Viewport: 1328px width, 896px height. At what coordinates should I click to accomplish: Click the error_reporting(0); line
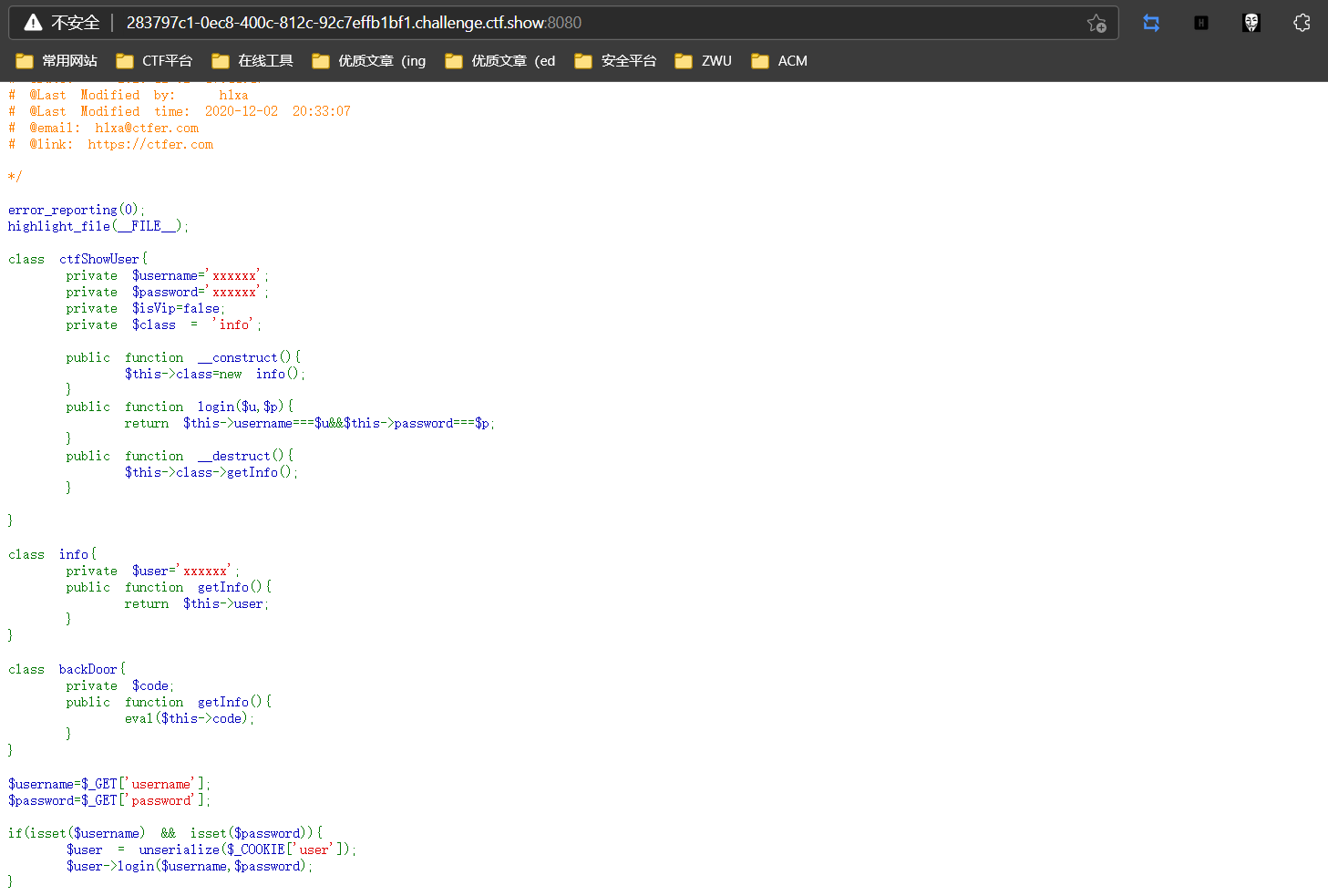click(77, 211)
